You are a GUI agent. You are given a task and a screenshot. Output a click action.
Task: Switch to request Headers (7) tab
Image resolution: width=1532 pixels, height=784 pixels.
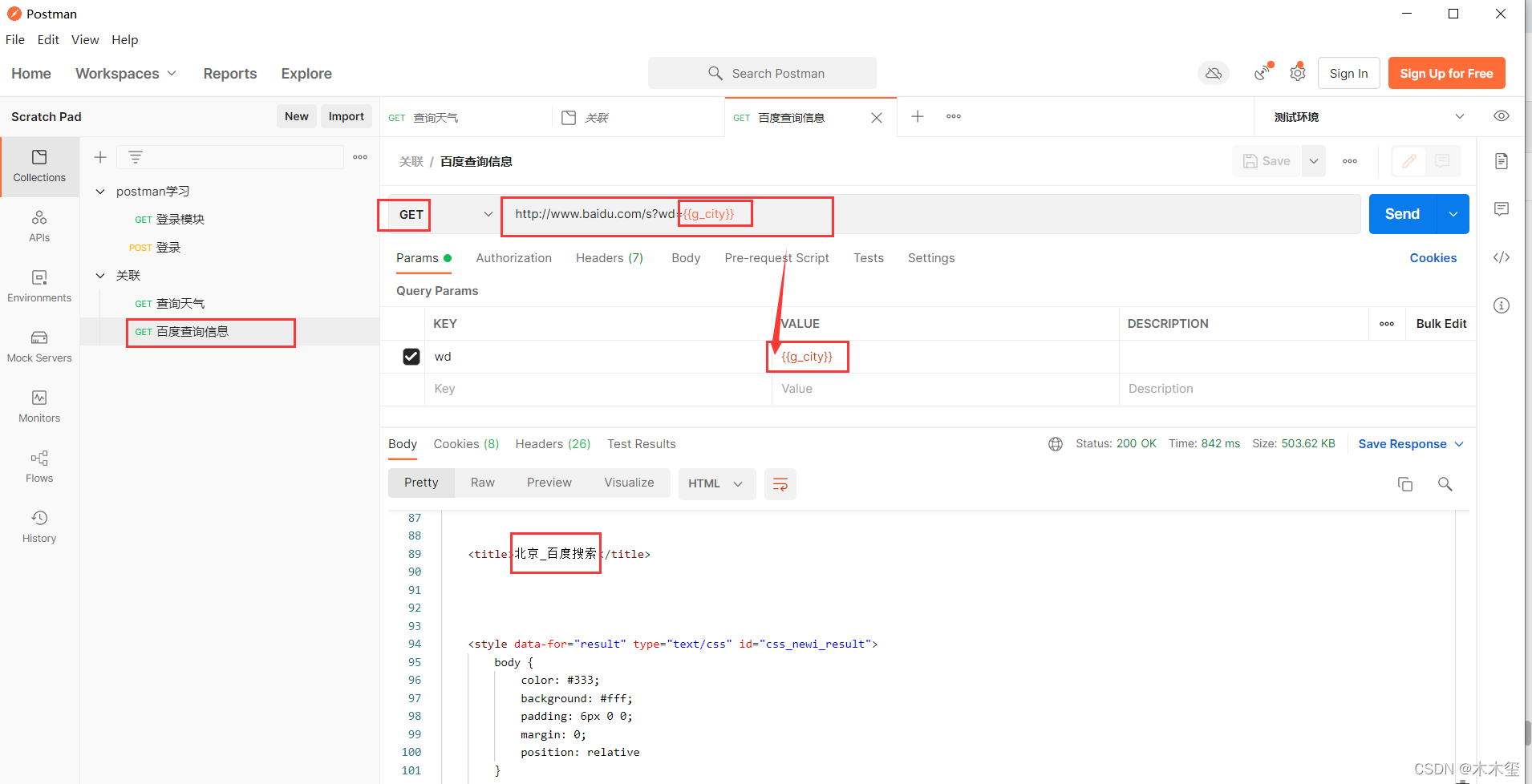coord(610,258)
